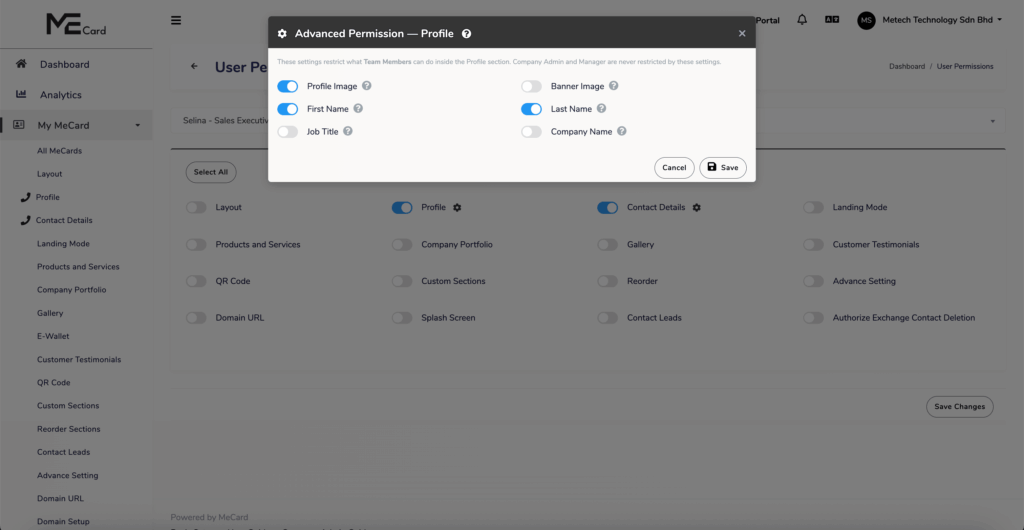Image resolution: width=1024 pixels, height=530 pixels.
Task: Click the help icon beside Profile Image
Action: 367,86
